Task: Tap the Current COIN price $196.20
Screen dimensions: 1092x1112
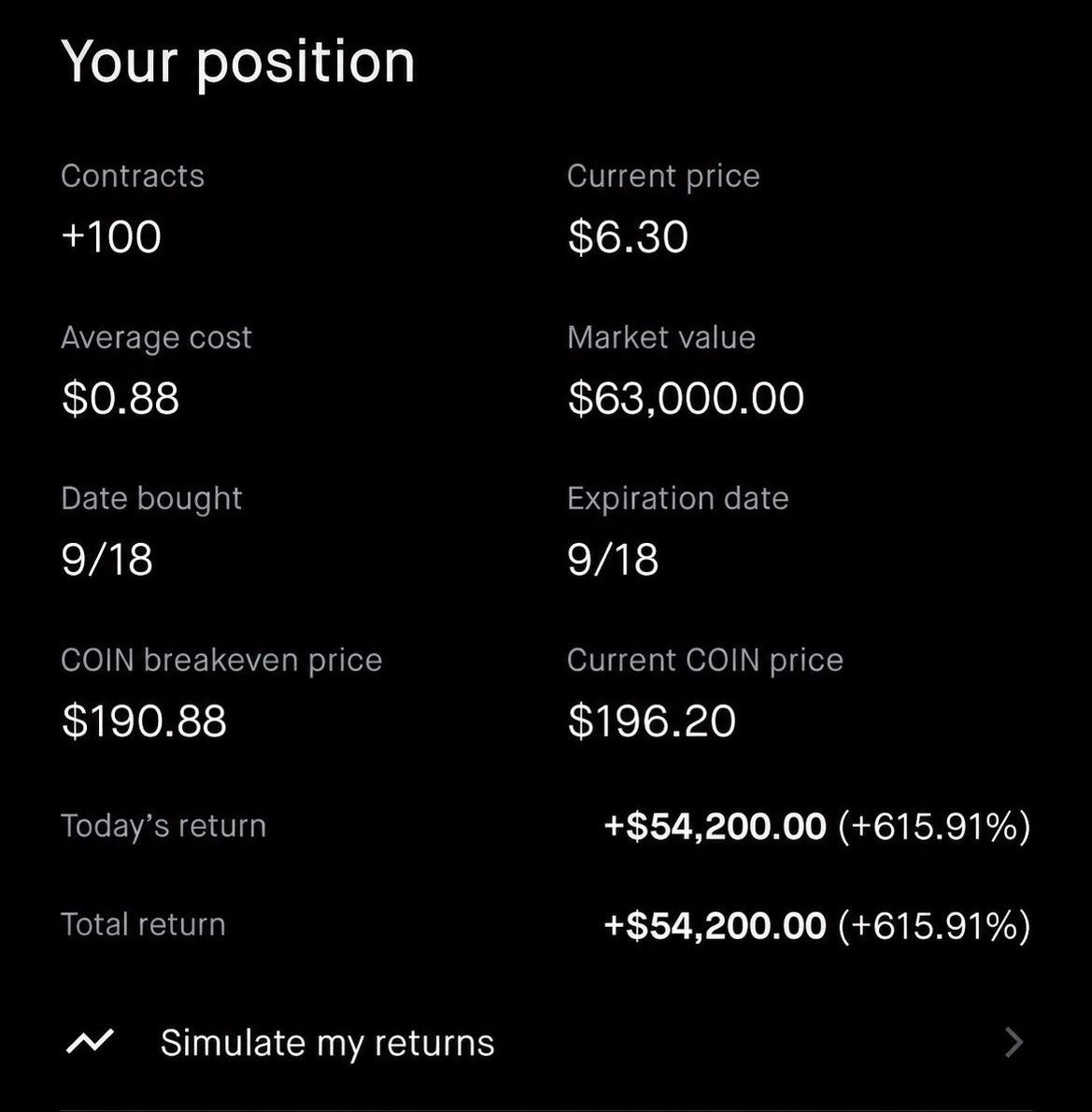Action: pyautogui.click(x=652, y=720)
